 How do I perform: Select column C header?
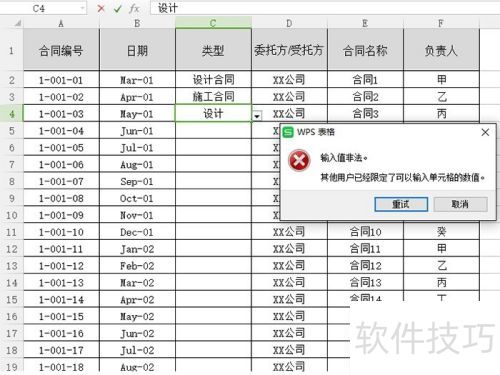(213, 23)
